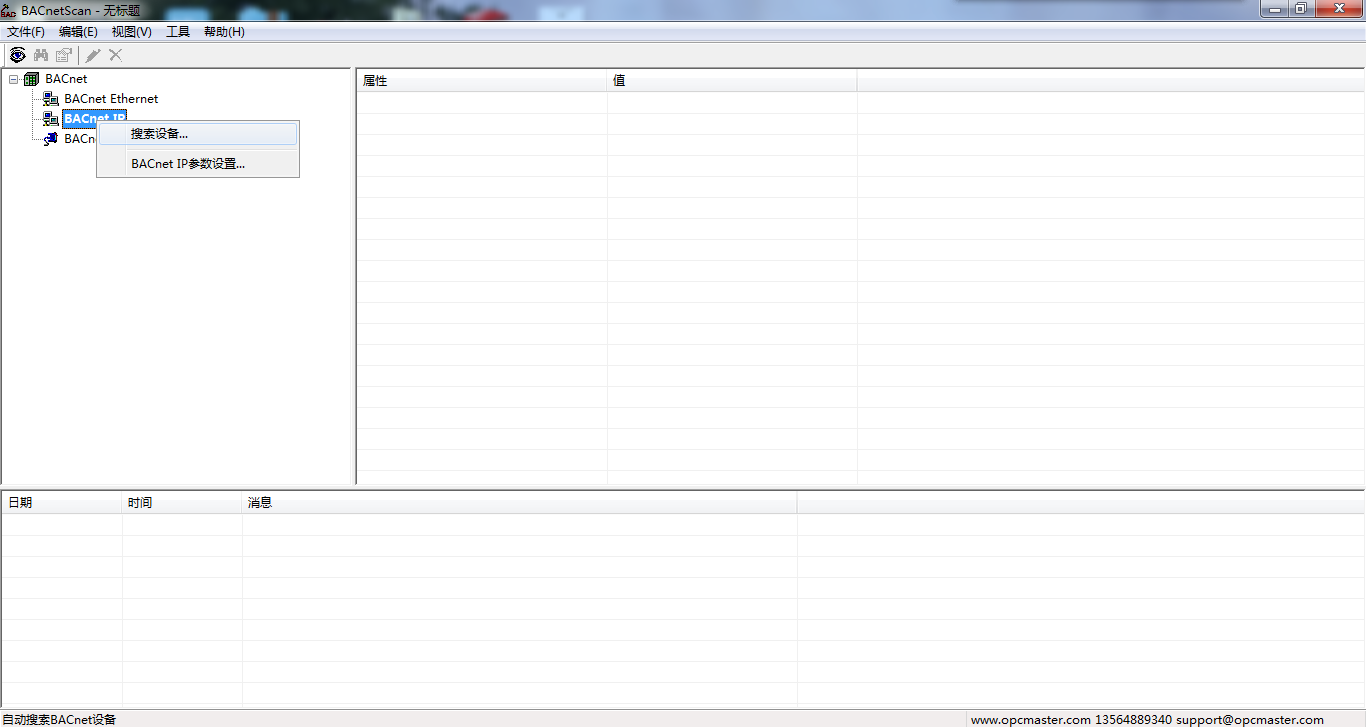The width and height of the screenshot is (1366, 728).
Task: Open the 文件(F) menu
Action: pyautogui.click(x=26, y=32)
